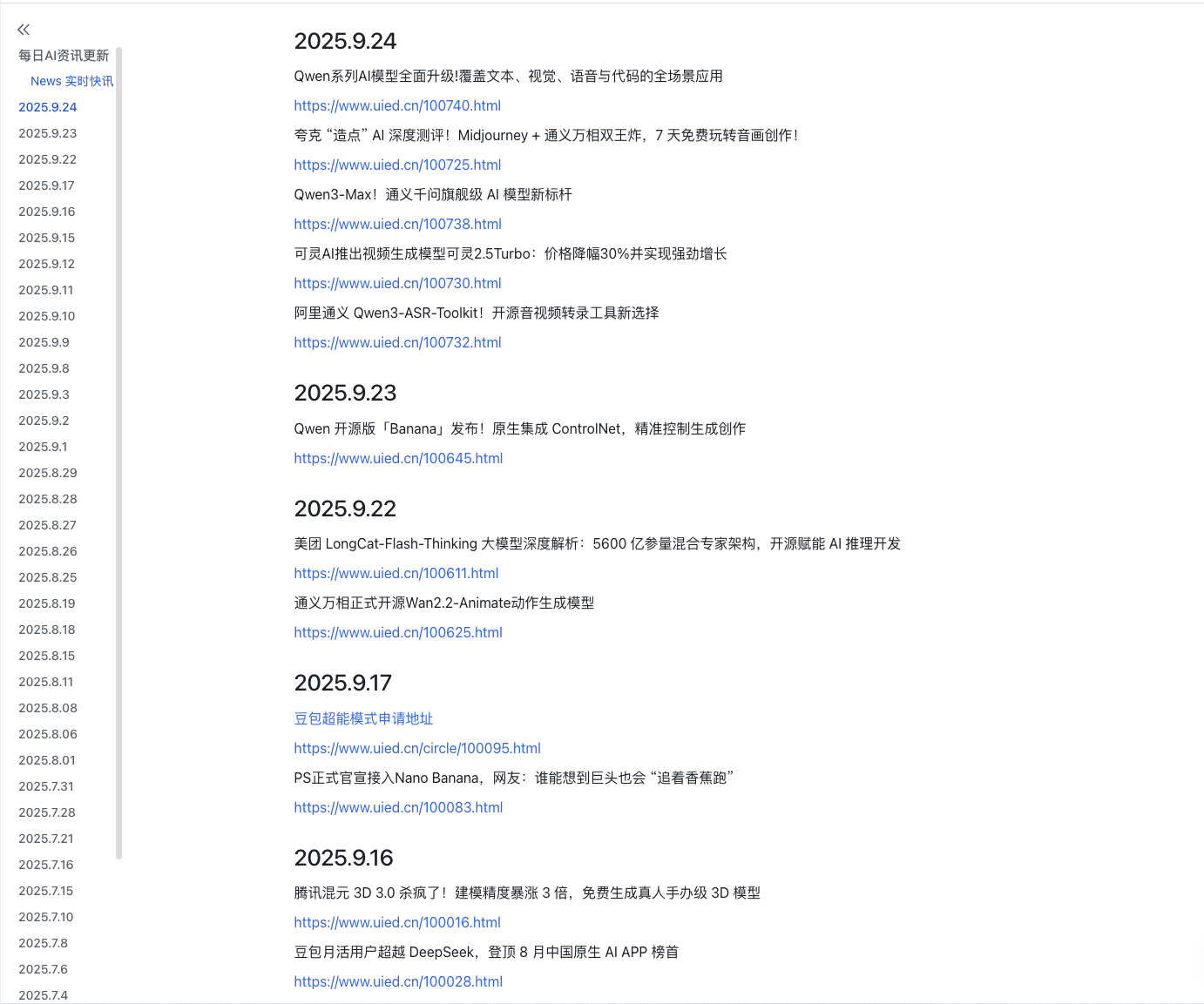The image size is (1204, 1004).
Task: Select 2025.9.2 in the sidebar
Action: click(44, 421)
